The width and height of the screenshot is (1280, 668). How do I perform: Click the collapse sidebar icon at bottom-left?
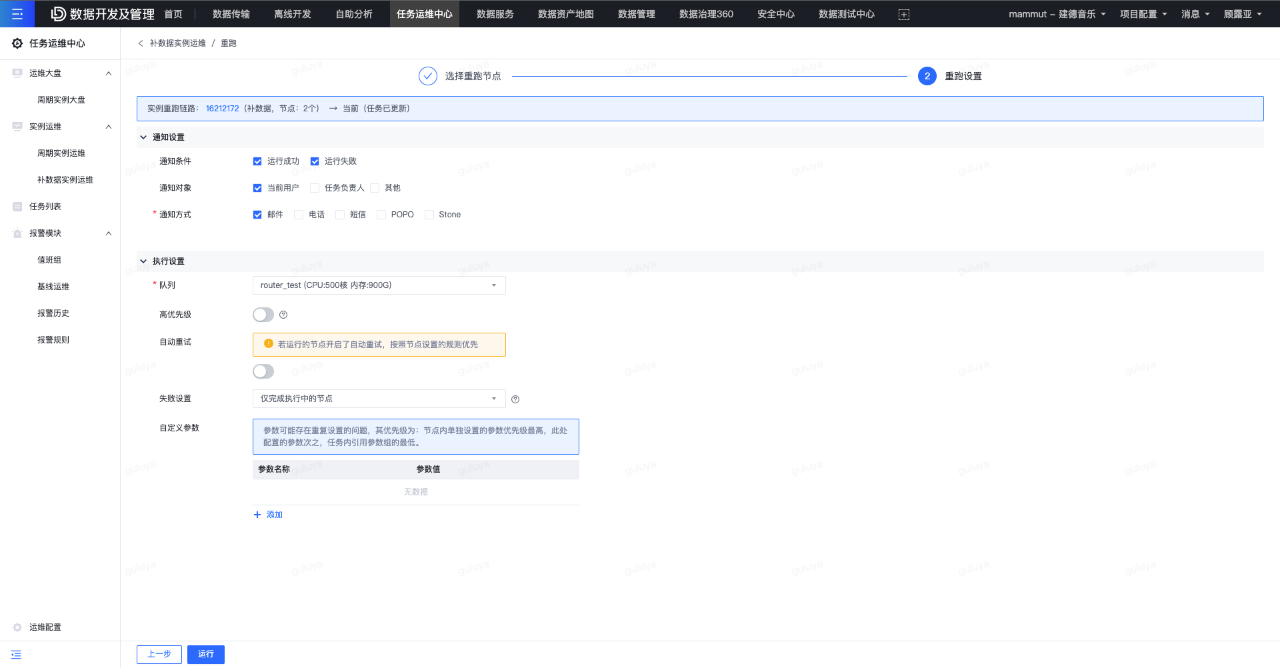[16, 654]
